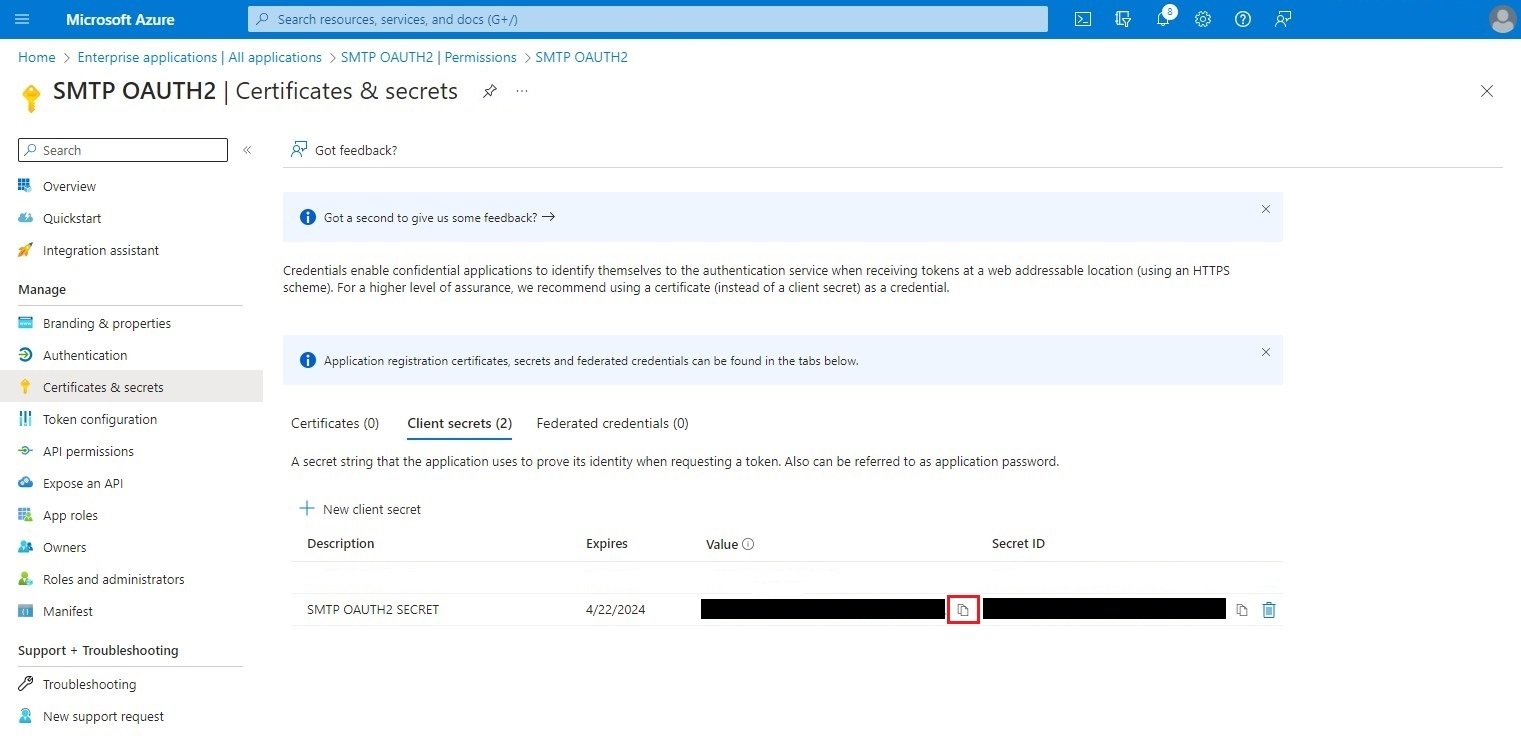Open the portal Settings gear
This screenshot has width=1521, height=750.
1202,19
